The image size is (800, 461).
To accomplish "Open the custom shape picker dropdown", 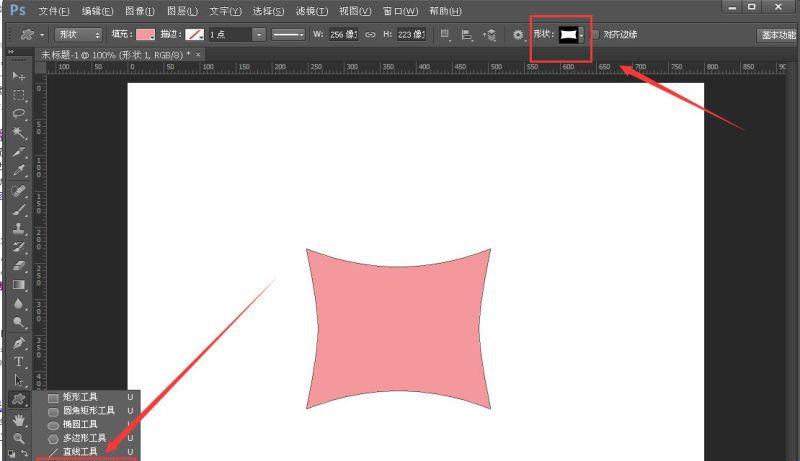I will [x=581, y=34].
